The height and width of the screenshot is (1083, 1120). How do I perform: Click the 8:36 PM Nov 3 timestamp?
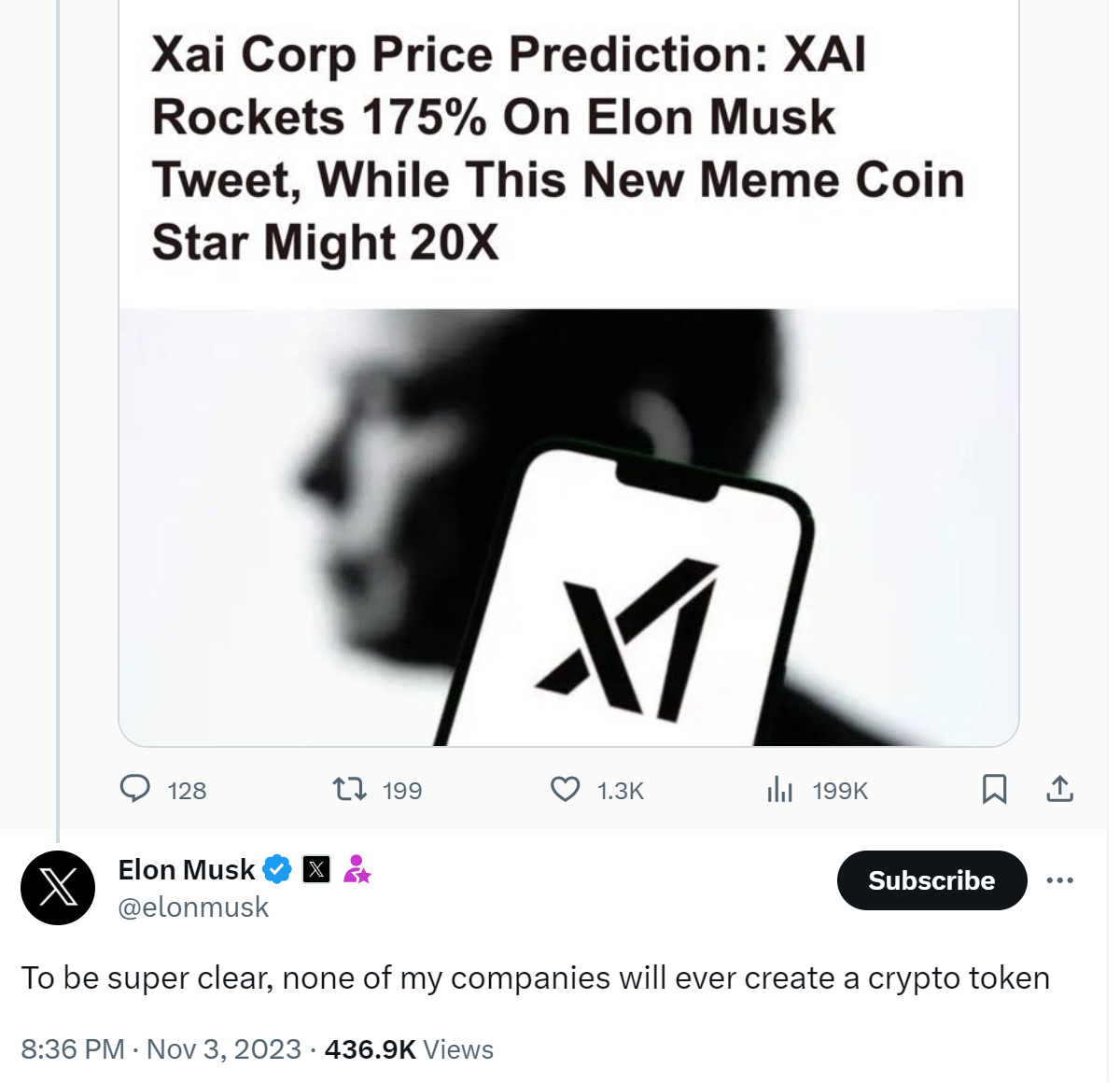click(x=161, y=1049)
